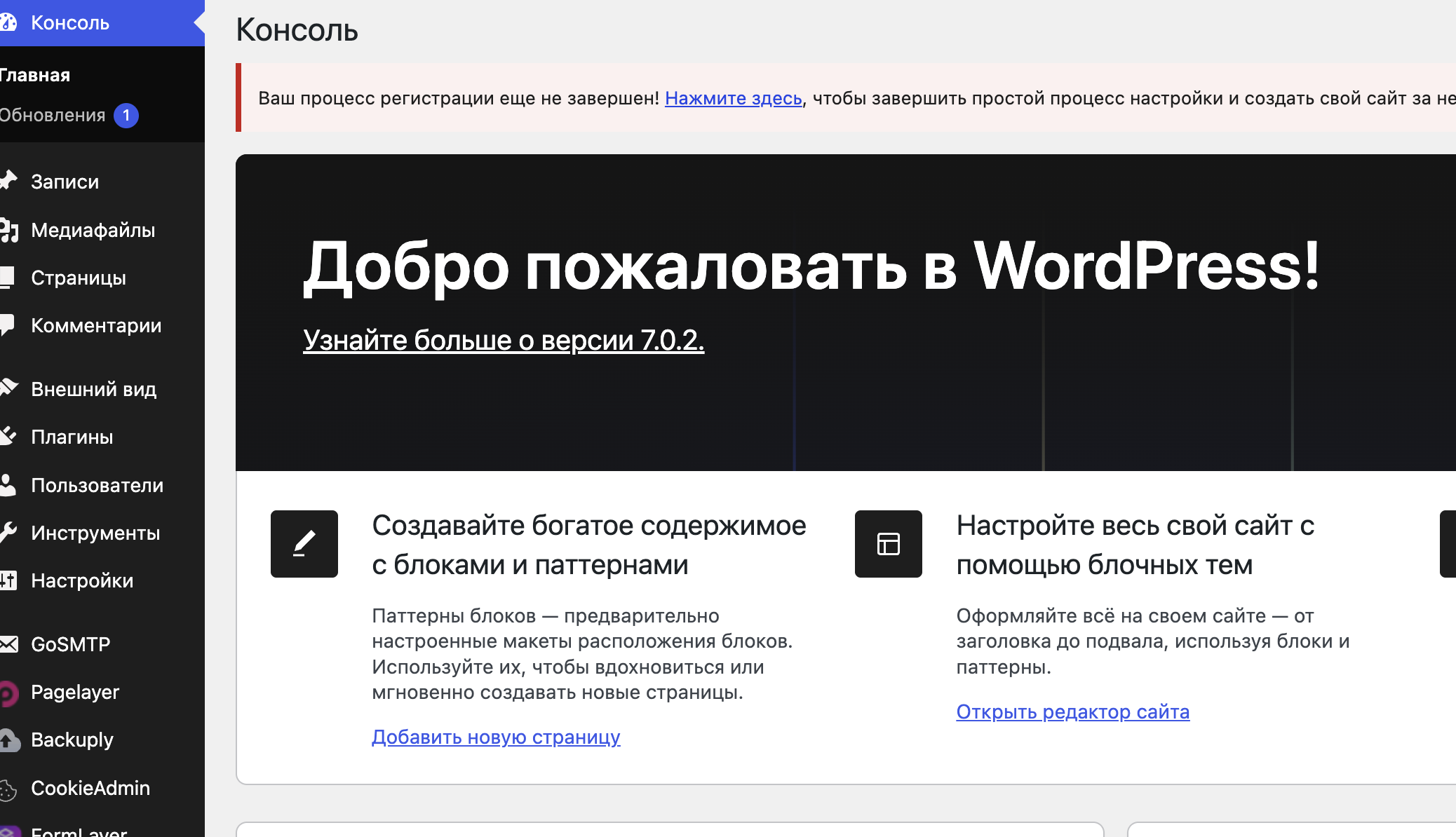Click the sliders icon beside Настройки

(x=8, y=580)
